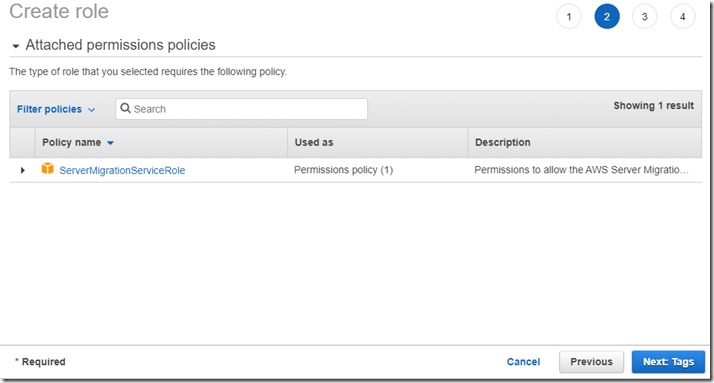Go to step 1 circle
Screen dimensions: 714x383
tap(569, 17)
